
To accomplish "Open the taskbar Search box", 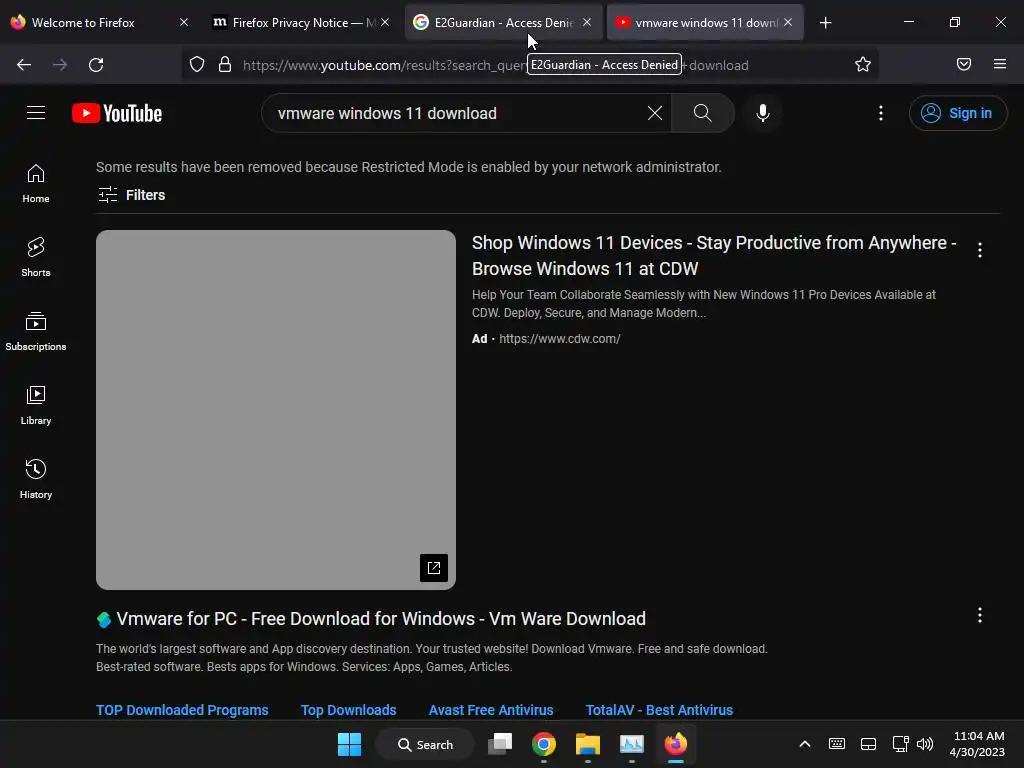I will pos(425,744).
